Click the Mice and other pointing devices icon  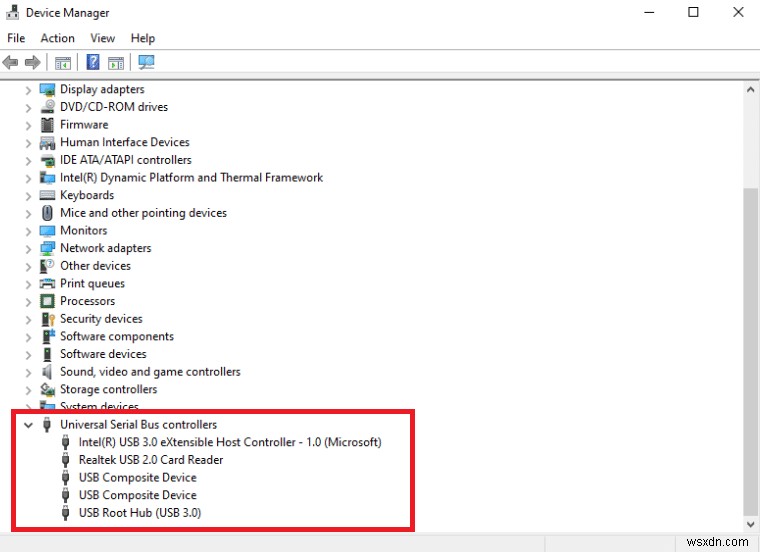(48, 213)
